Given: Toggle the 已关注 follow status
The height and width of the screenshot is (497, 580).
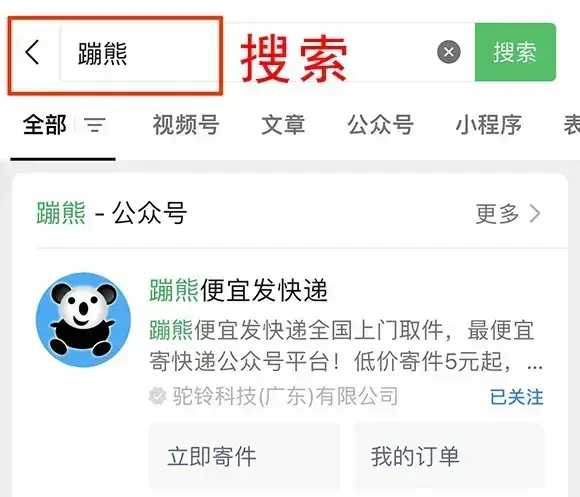Looking at the screenshot, I should (x=517, y=397).
